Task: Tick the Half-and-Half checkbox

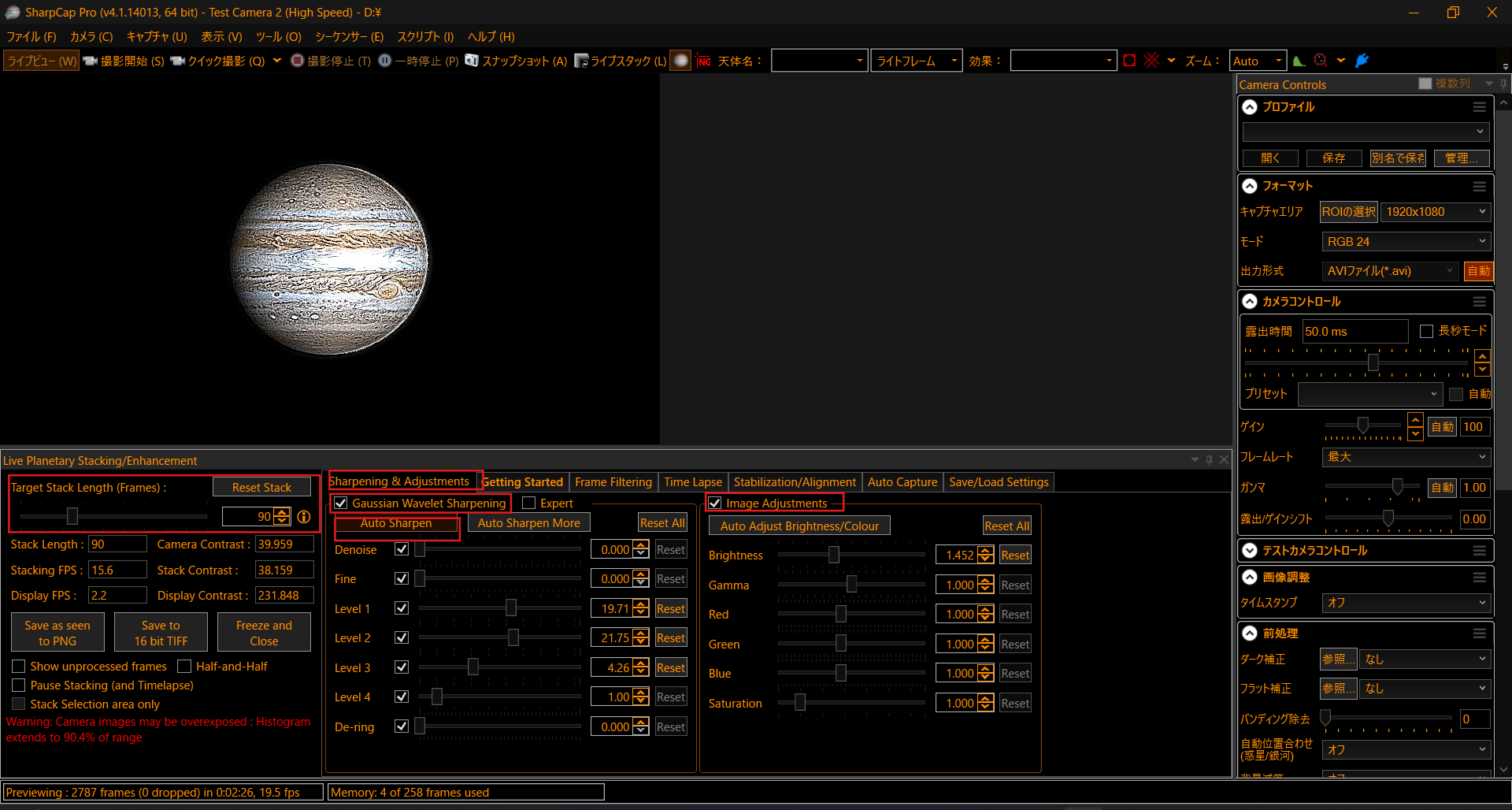Action: coord(184,667)
